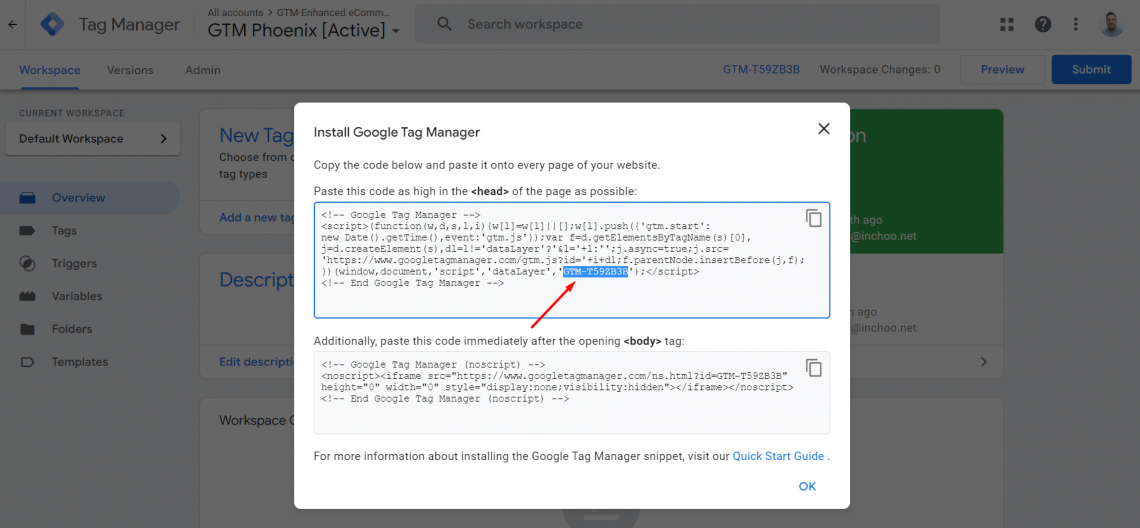Click the Tag Manager logo
1140x528 pixels.
click(x=52, y=24)
